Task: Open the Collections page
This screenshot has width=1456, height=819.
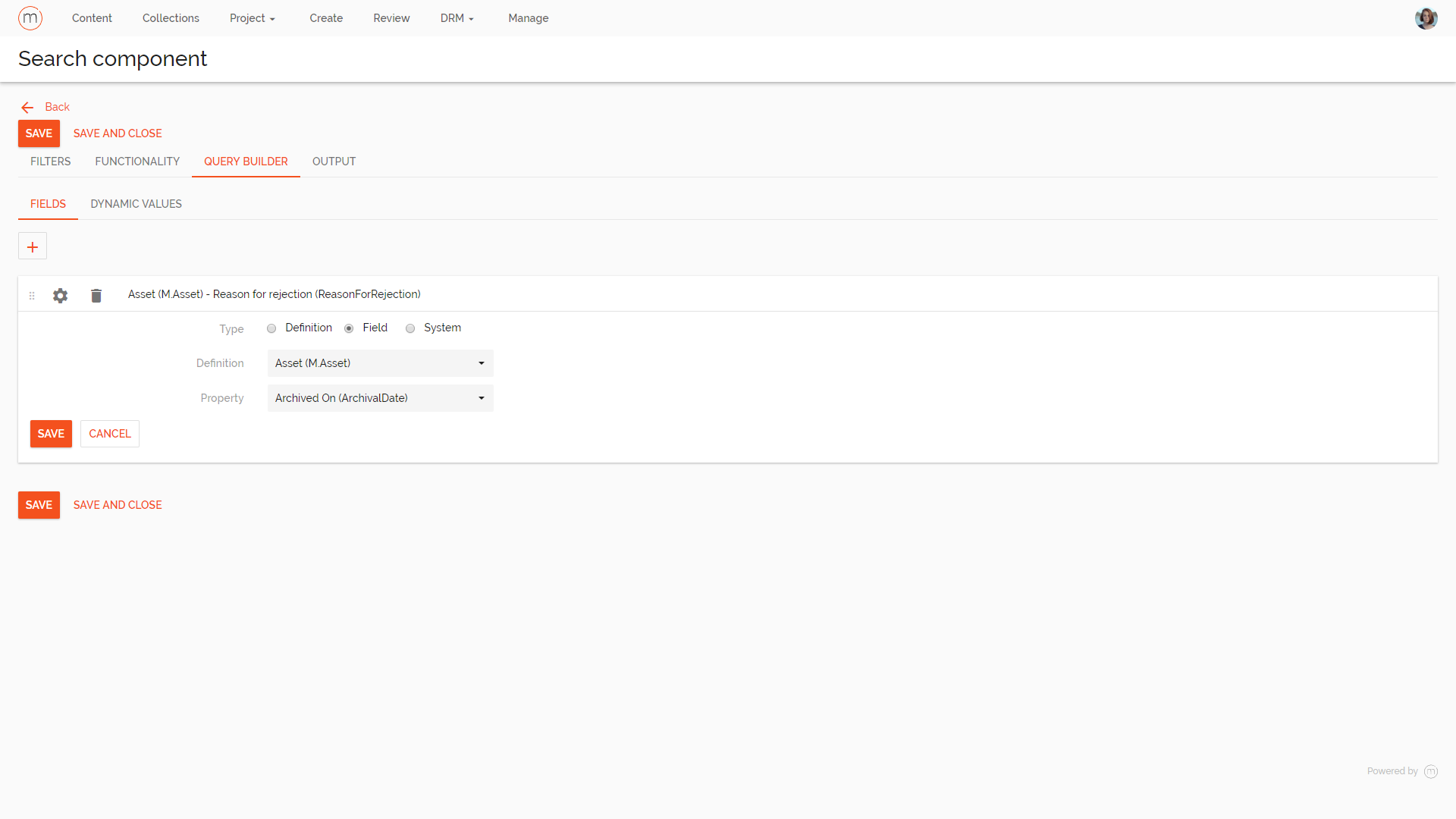Action: [171, 17]
